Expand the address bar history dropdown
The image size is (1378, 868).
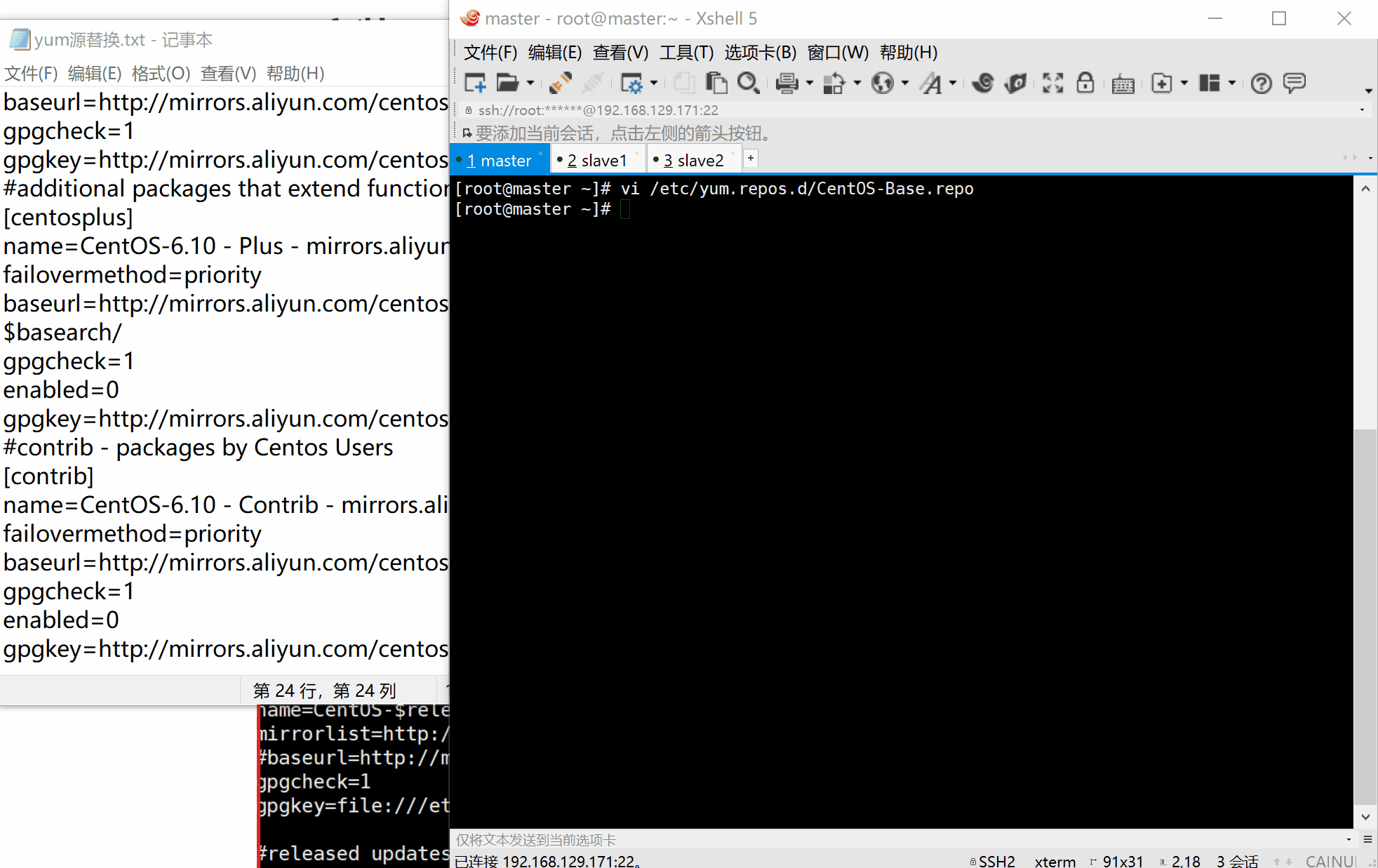[1362, 110]
